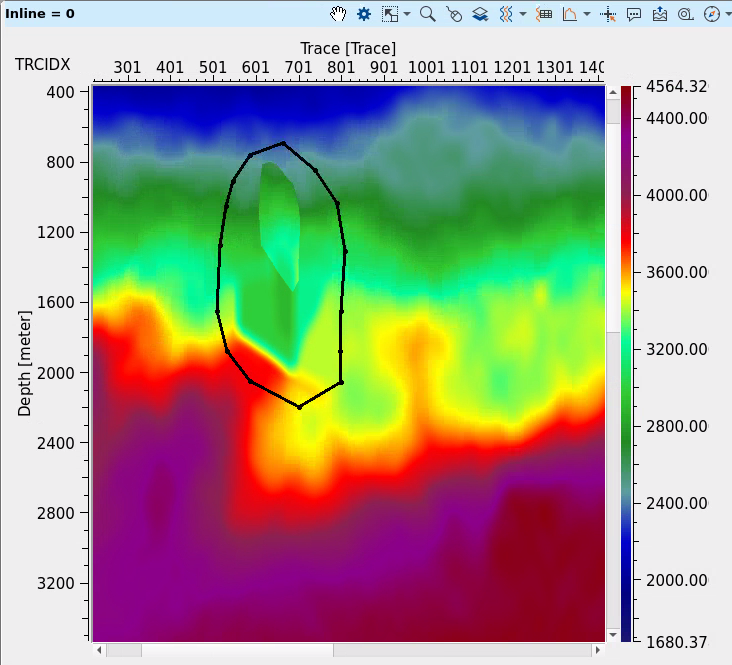Screen dimensions: 732x665
Task: Open the orange-bracketed grid table icon
Action: pos(545,14)
